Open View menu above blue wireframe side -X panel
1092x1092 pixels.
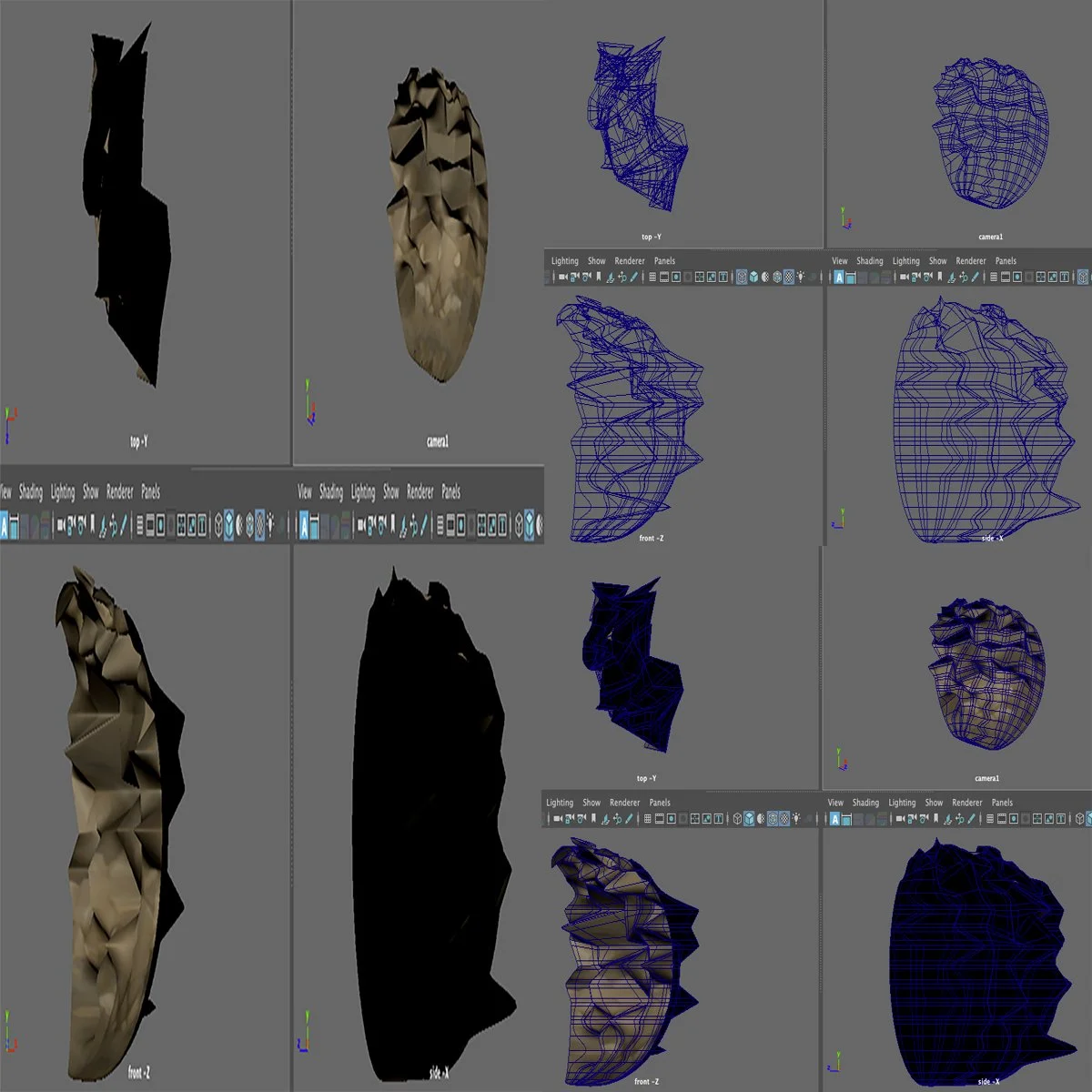[840, 261]
